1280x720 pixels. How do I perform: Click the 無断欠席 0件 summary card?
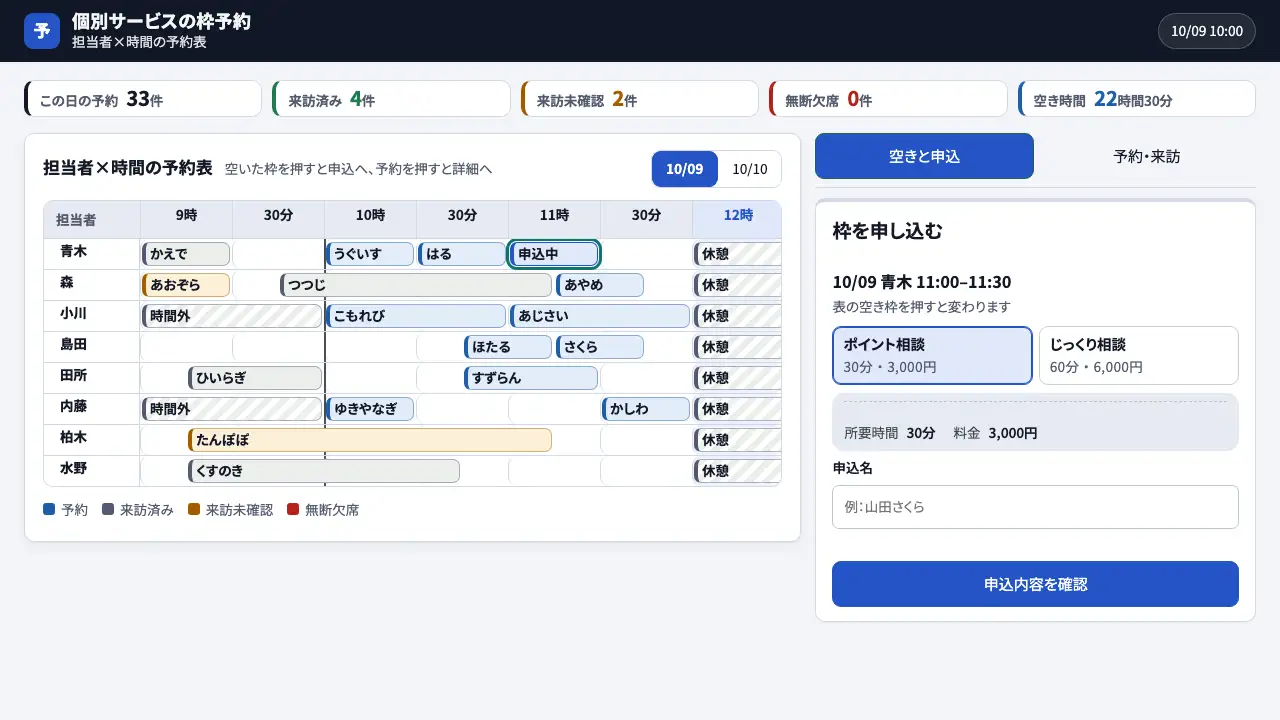(x=888, y=99)
